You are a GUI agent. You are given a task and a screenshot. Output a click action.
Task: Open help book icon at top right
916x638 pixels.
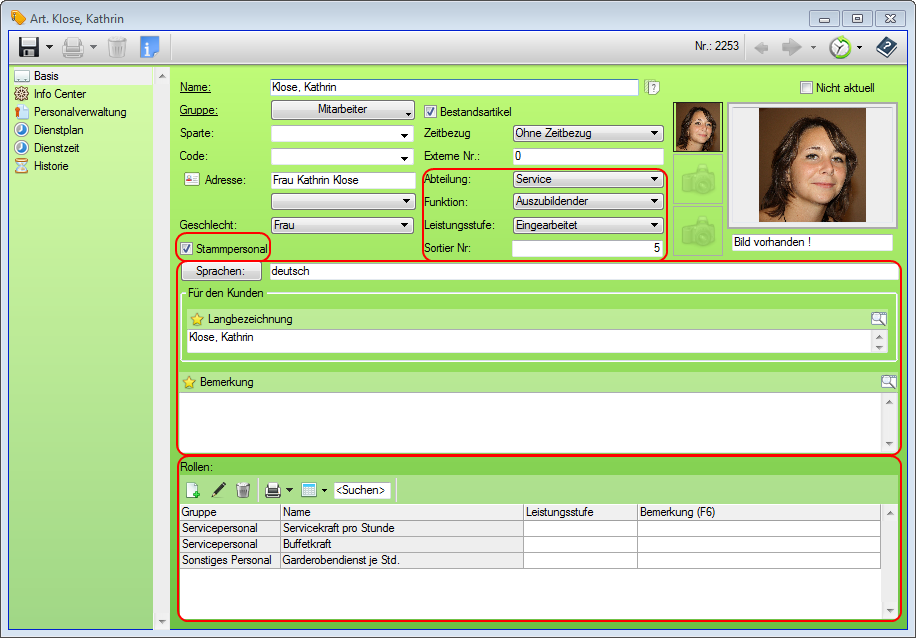pyautogui.click(x=886, y=47)
